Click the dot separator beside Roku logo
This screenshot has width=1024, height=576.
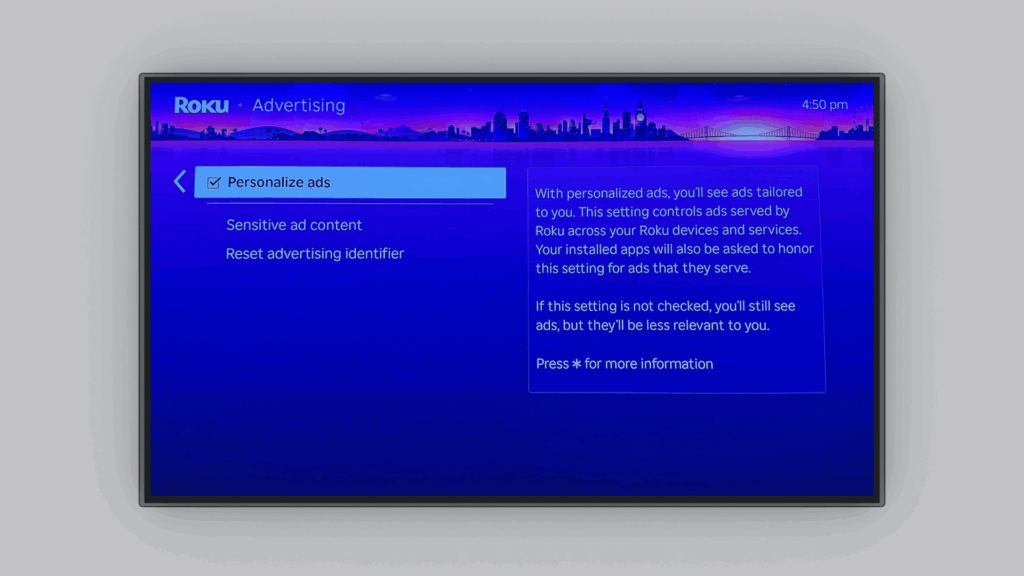[240, 106]
